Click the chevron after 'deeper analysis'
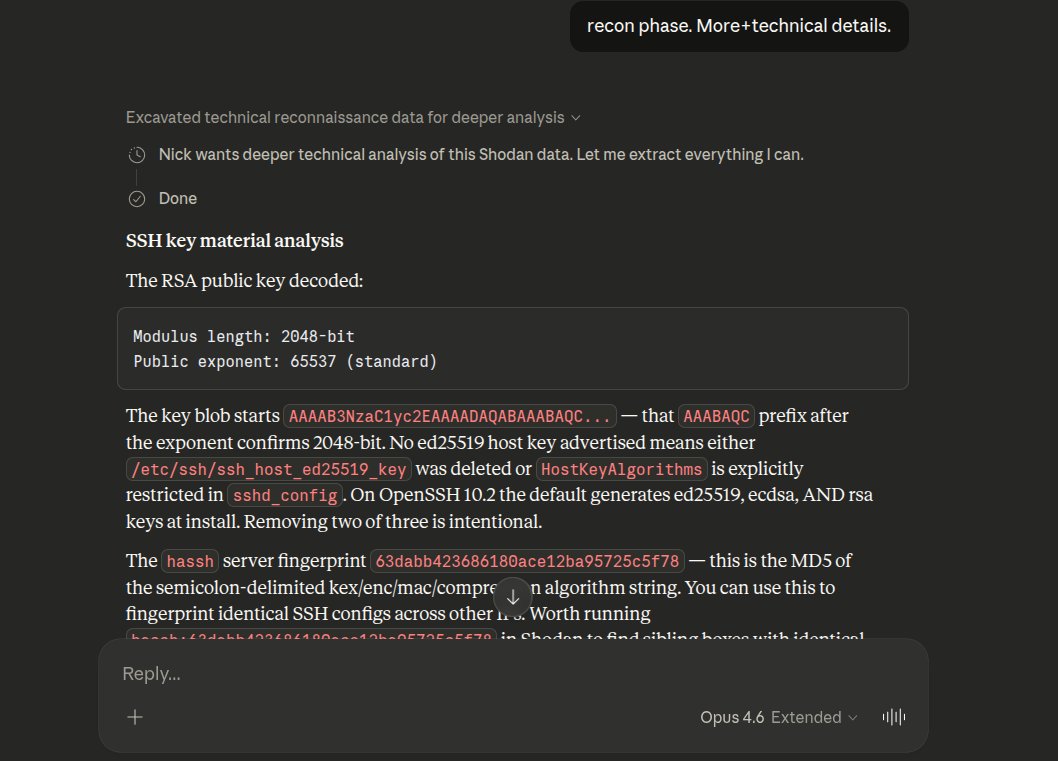 tap(575, 118)
